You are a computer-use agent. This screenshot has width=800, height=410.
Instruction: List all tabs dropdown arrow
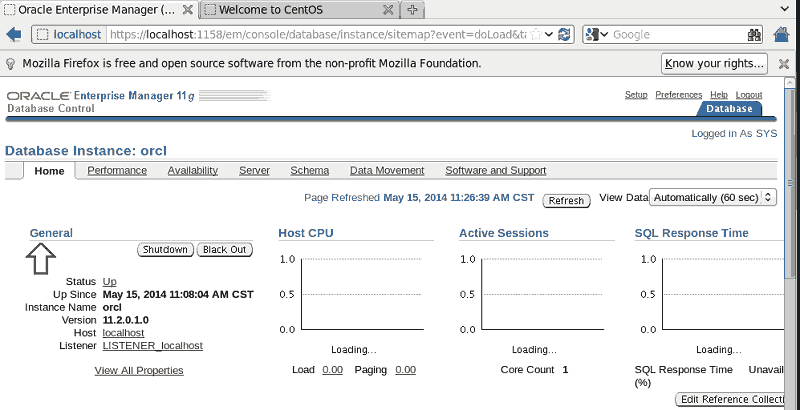point(785,9)
